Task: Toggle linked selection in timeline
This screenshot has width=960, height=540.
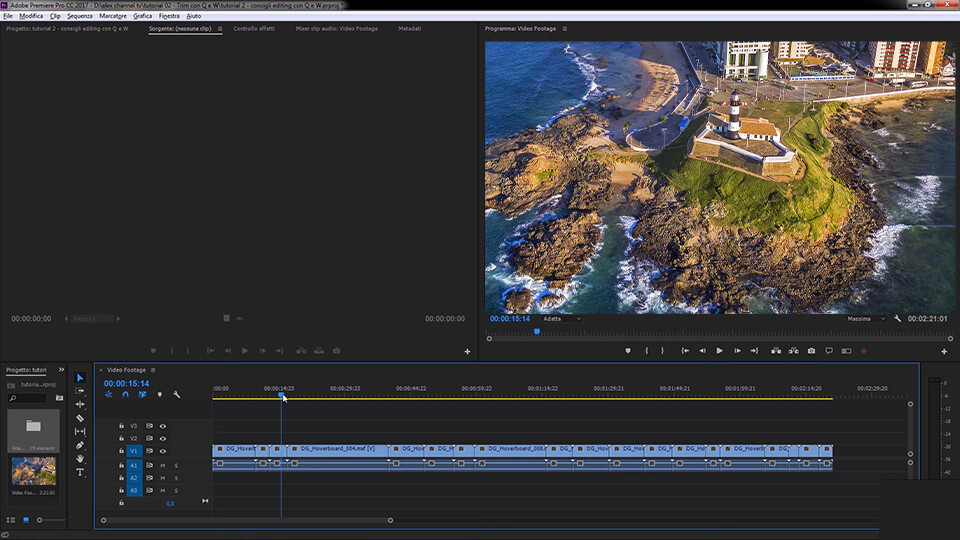Action: point(142,395)
